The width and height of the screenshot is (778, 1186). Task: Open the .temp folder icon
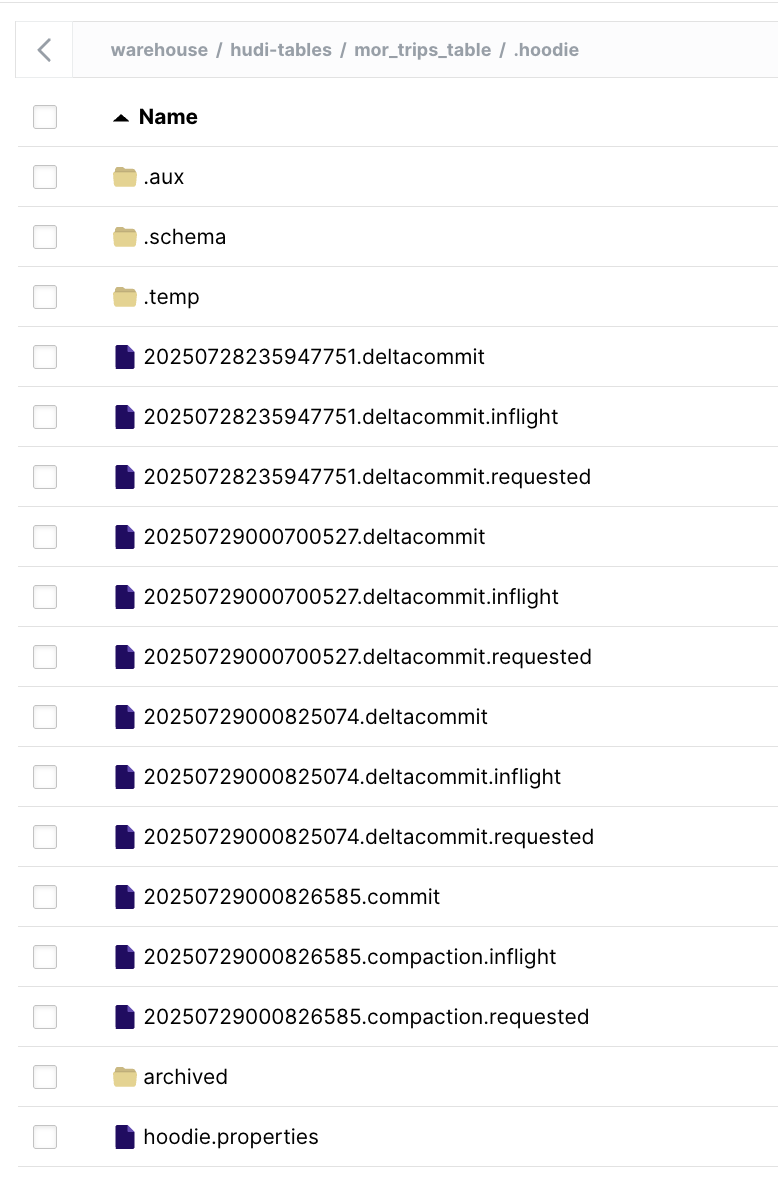click(x=125, y=297)
